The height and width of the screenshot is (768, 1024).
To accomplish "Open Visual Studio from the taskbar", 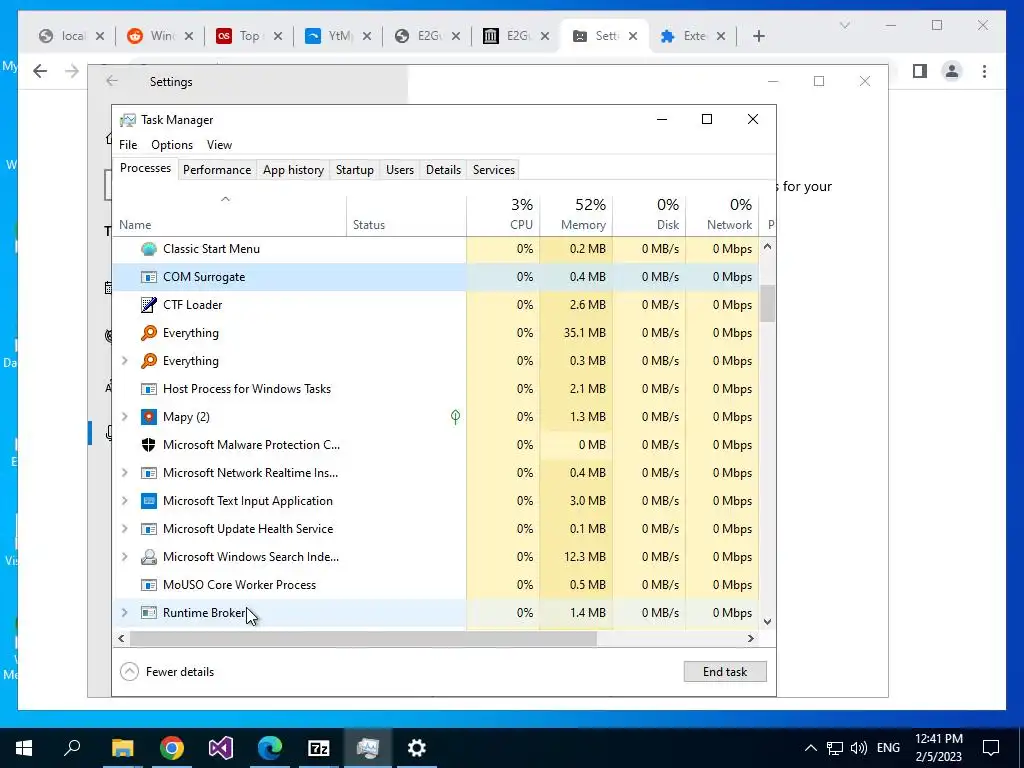I will click(x=221, y=748).
